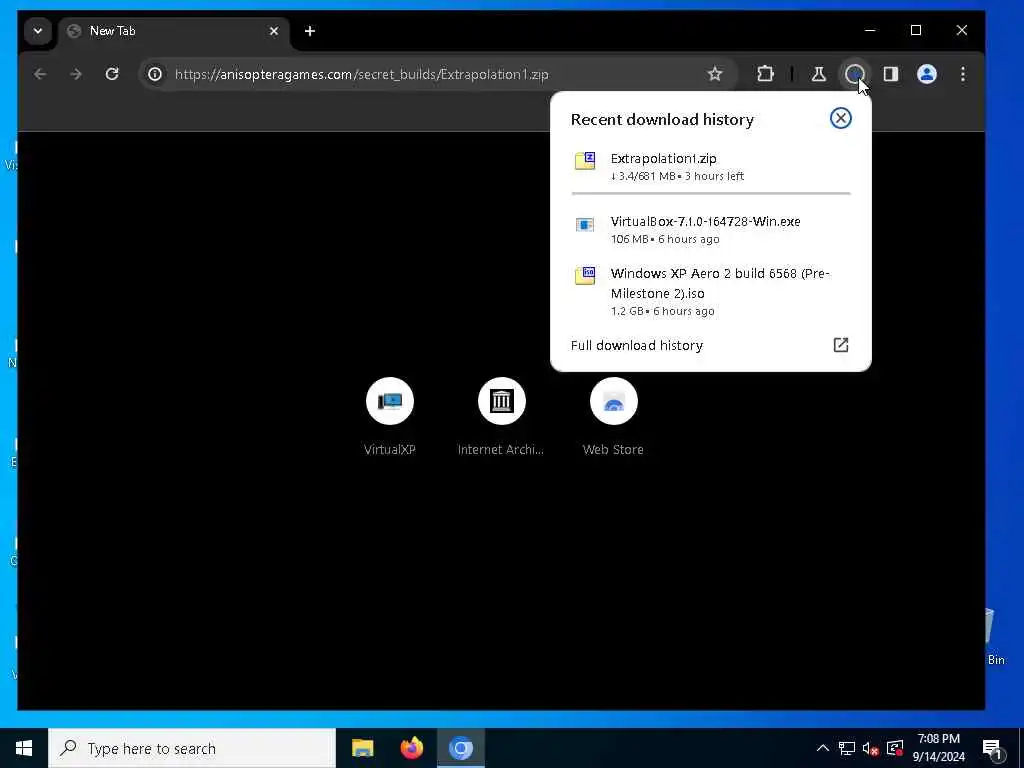
Task: Click Extrapolation1.zip file icon
Action: click(x=585, y=161)
